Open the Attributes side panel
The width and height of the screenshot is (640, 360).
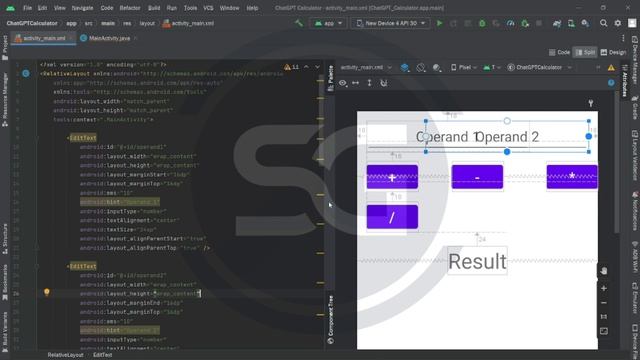point(624,81)
